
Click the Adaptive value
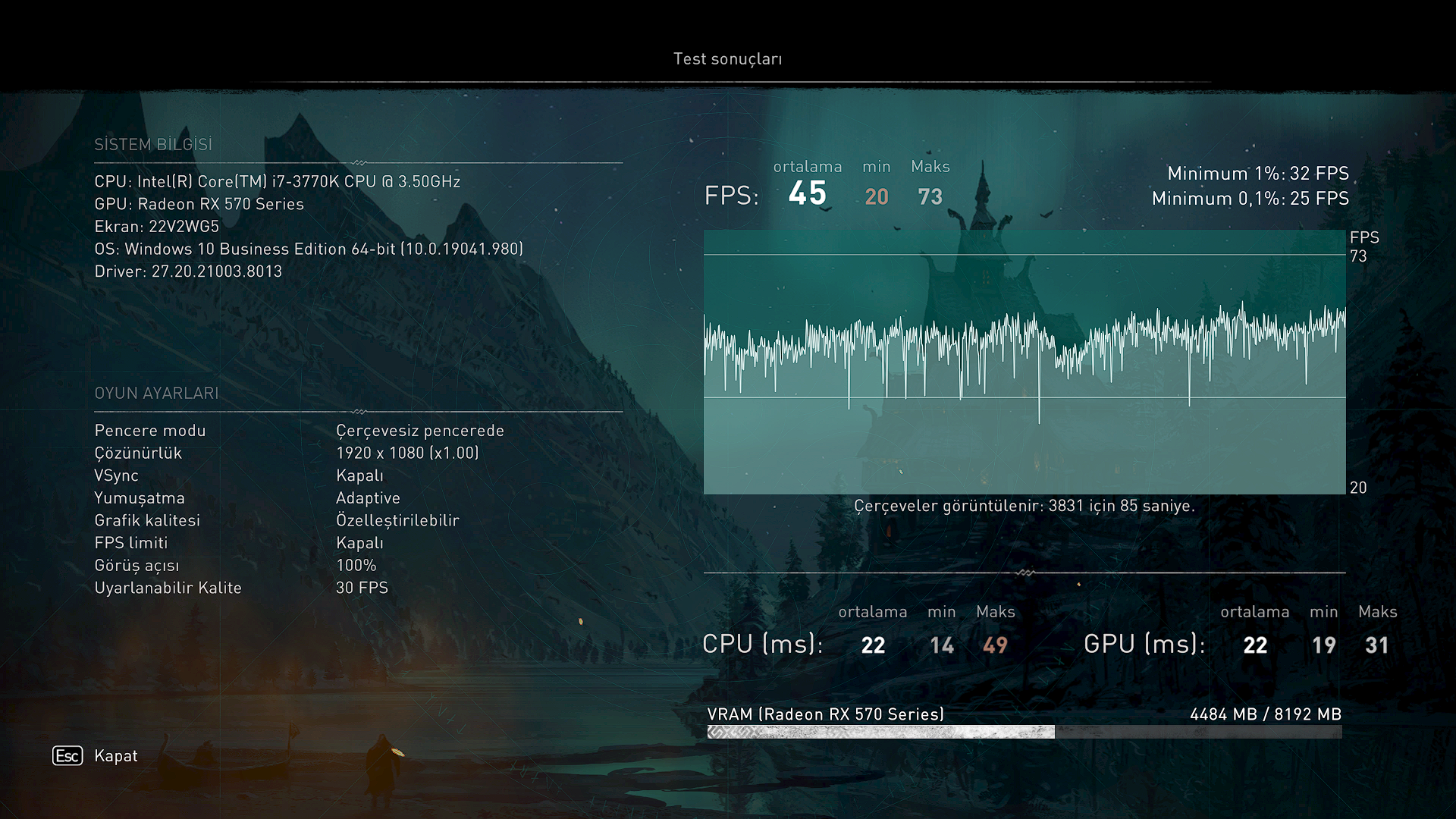tap(368, 498)
